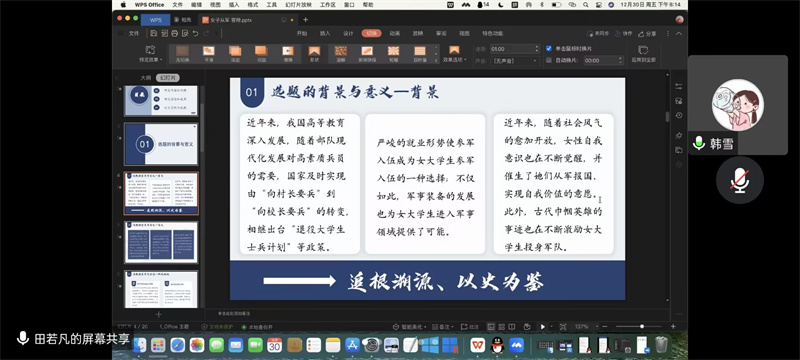The width and height of the screenshot is (800, 360).
Task: Choose the 溶解 transition thumbnail
Action: pyautogui.click(x=341, y=53)
